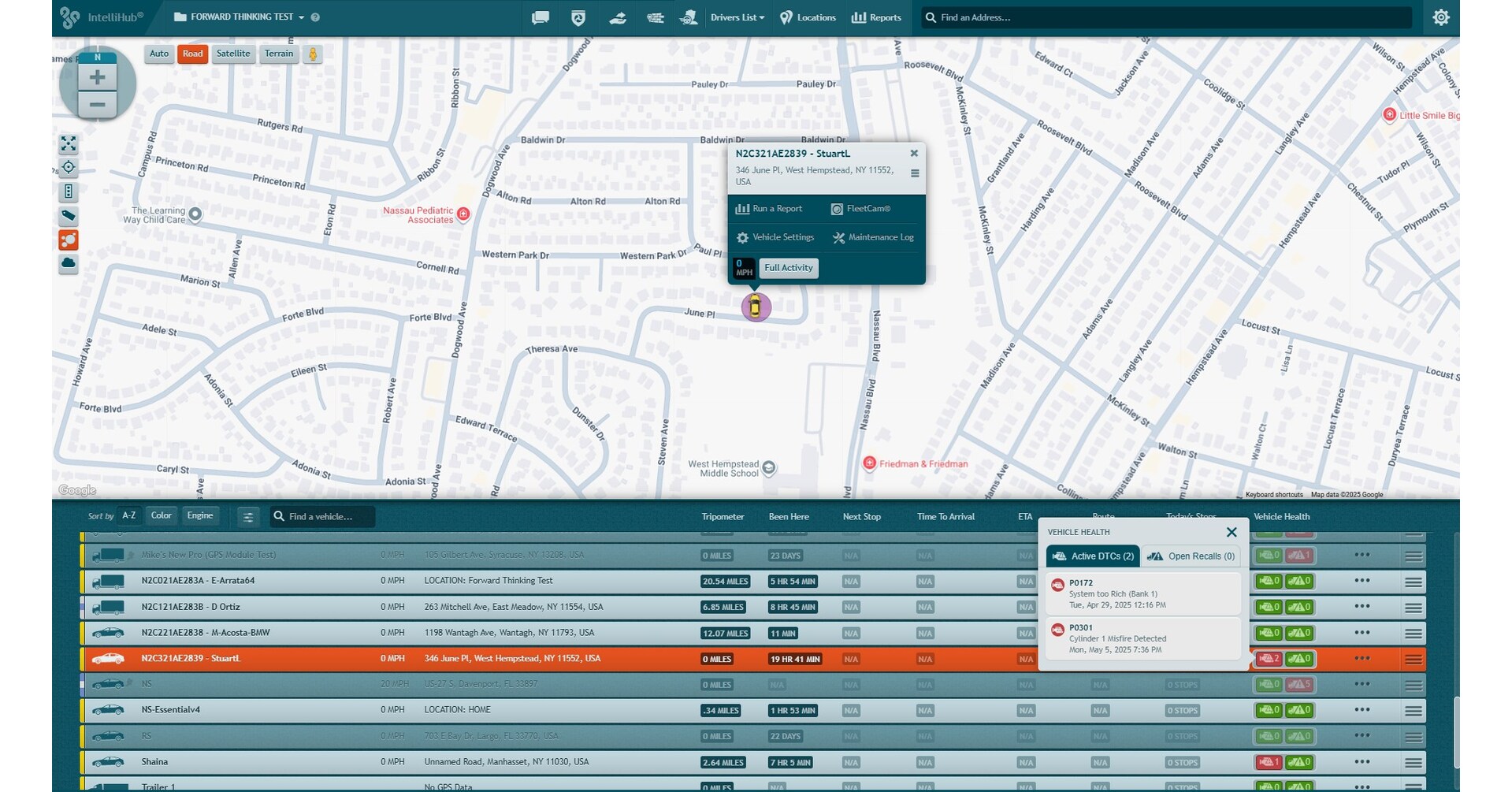Click the safety shield icon in top toolbar
Image resolution: width=1512 pixels, height=792 pixels.
(x=578, y=17)
